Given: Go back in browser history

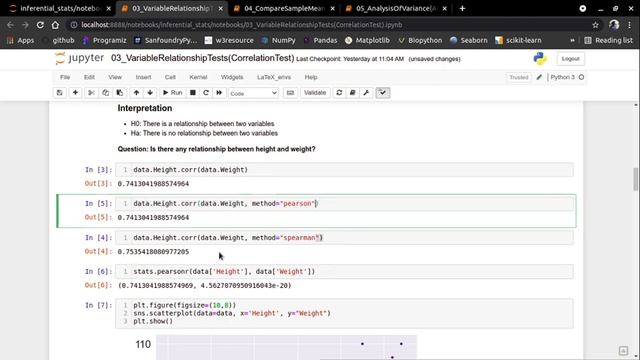Looking at the screenshot, I should [x=10, y=25].
